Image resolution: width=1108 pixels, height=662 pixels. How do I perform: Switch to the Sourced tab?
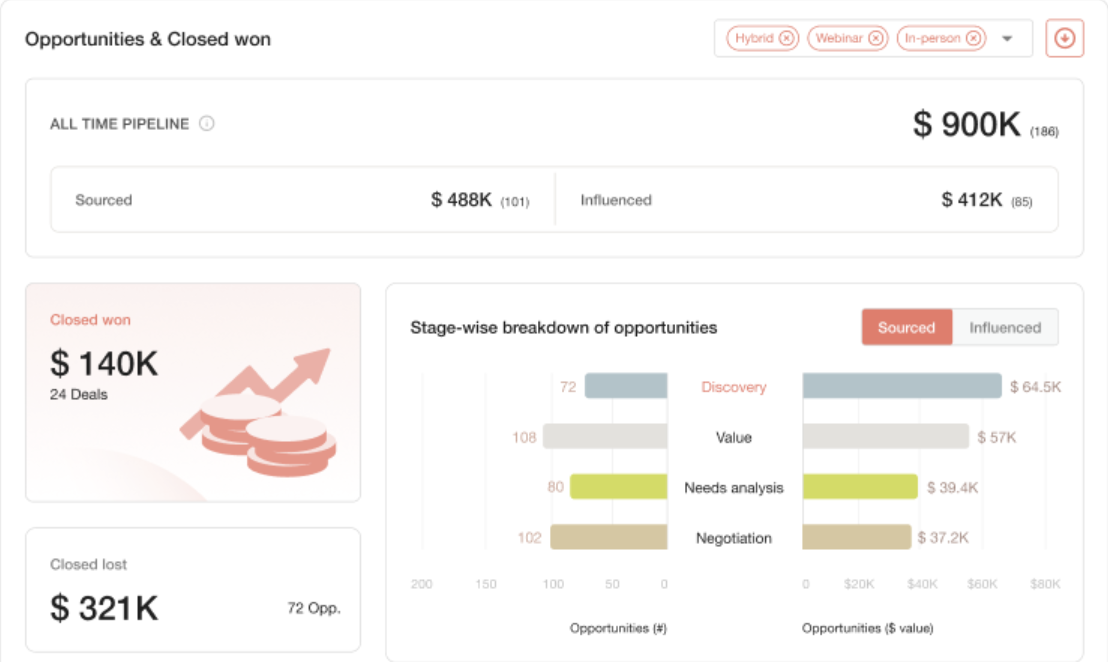tap(907, 327)
